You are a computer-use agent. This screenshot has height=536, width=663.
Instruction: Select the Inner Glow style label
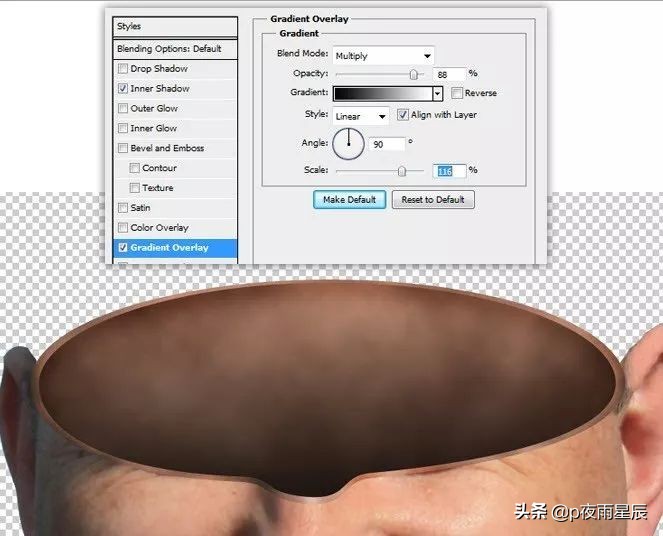153,128
